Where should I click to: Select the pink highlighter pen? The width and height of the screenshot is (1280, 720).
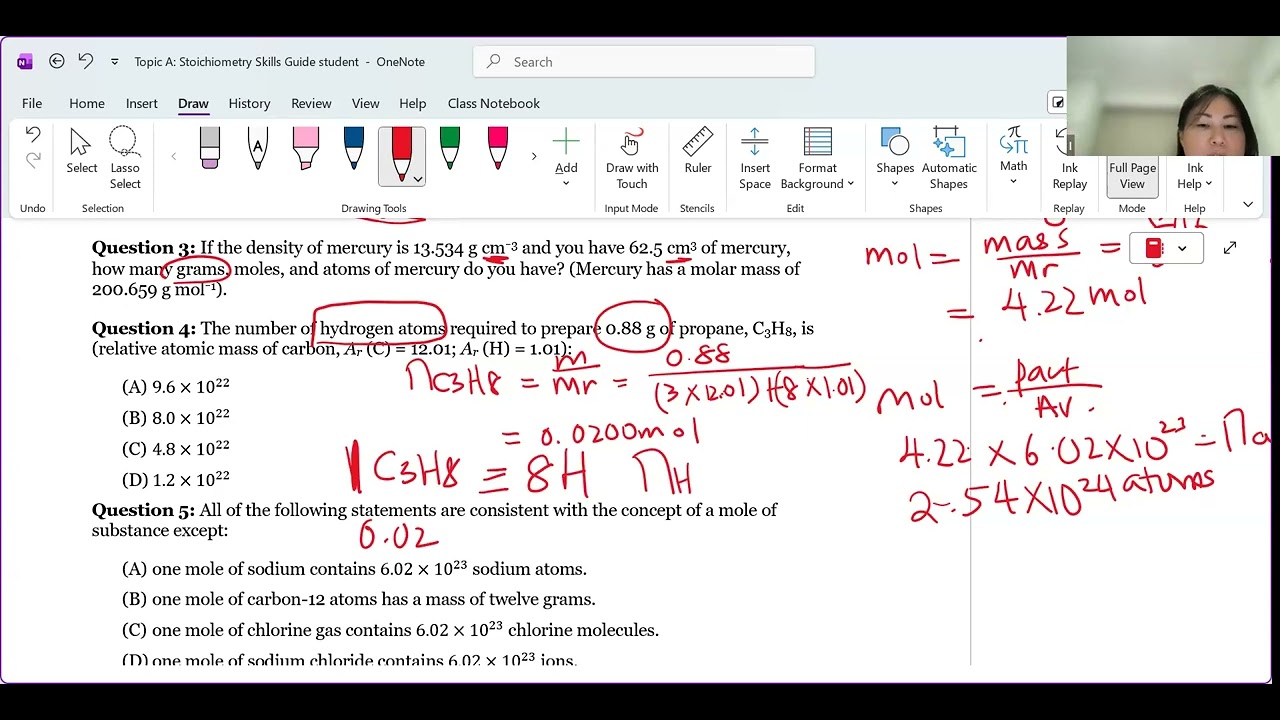(306, 148)
